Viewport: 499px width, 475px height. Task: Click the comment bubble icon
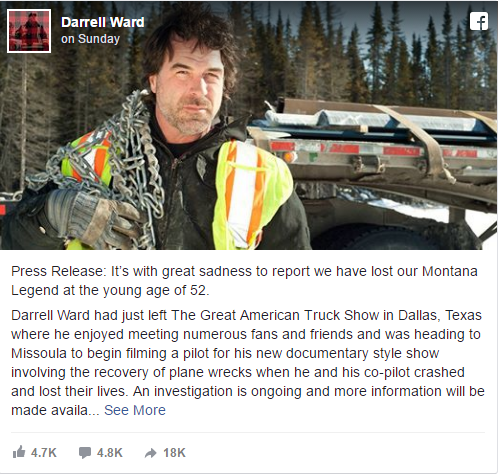point(85,453)
